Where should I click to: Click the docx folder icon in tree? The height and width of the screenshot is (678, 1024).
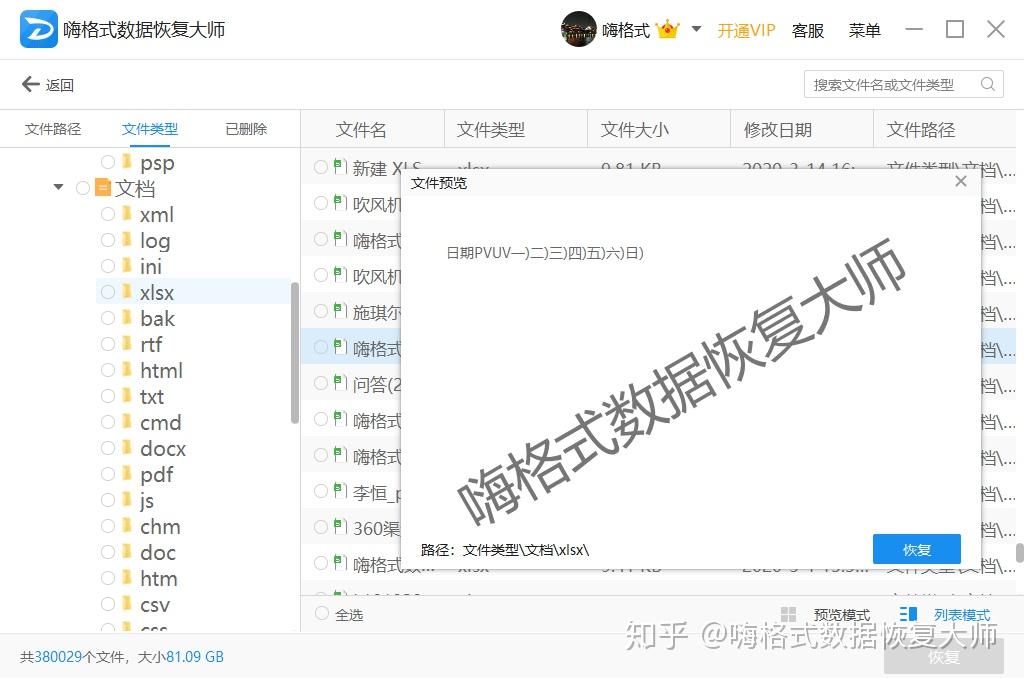[x=127, y=447]
